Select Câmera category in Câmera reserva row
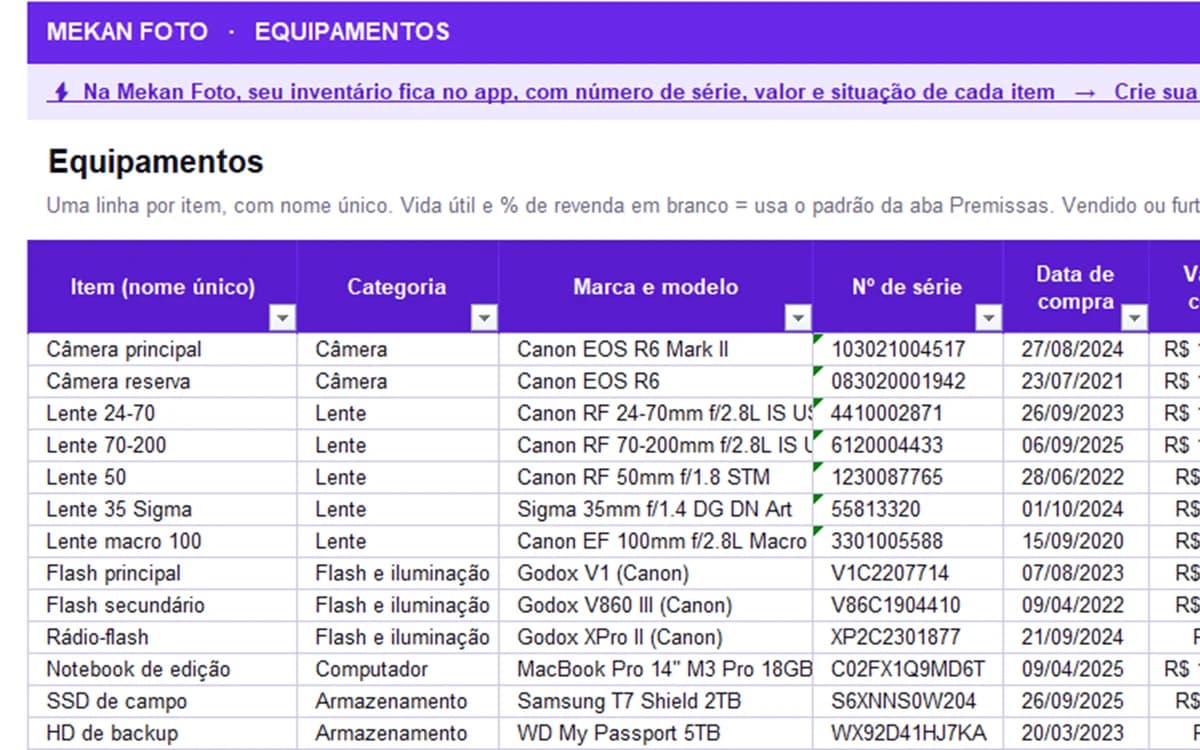 (398, 381)
